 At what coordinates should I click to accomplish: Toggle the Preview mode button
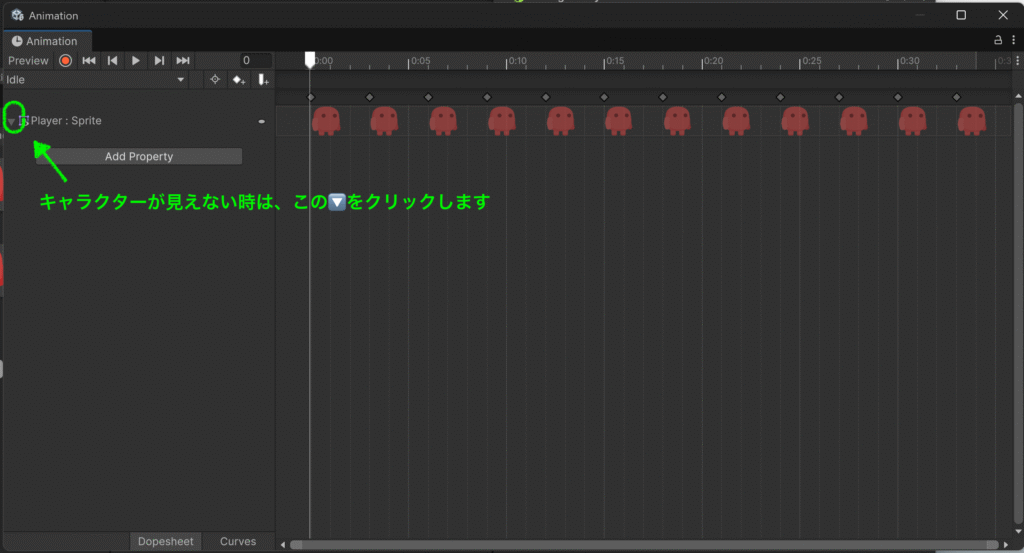coord(28,61)
